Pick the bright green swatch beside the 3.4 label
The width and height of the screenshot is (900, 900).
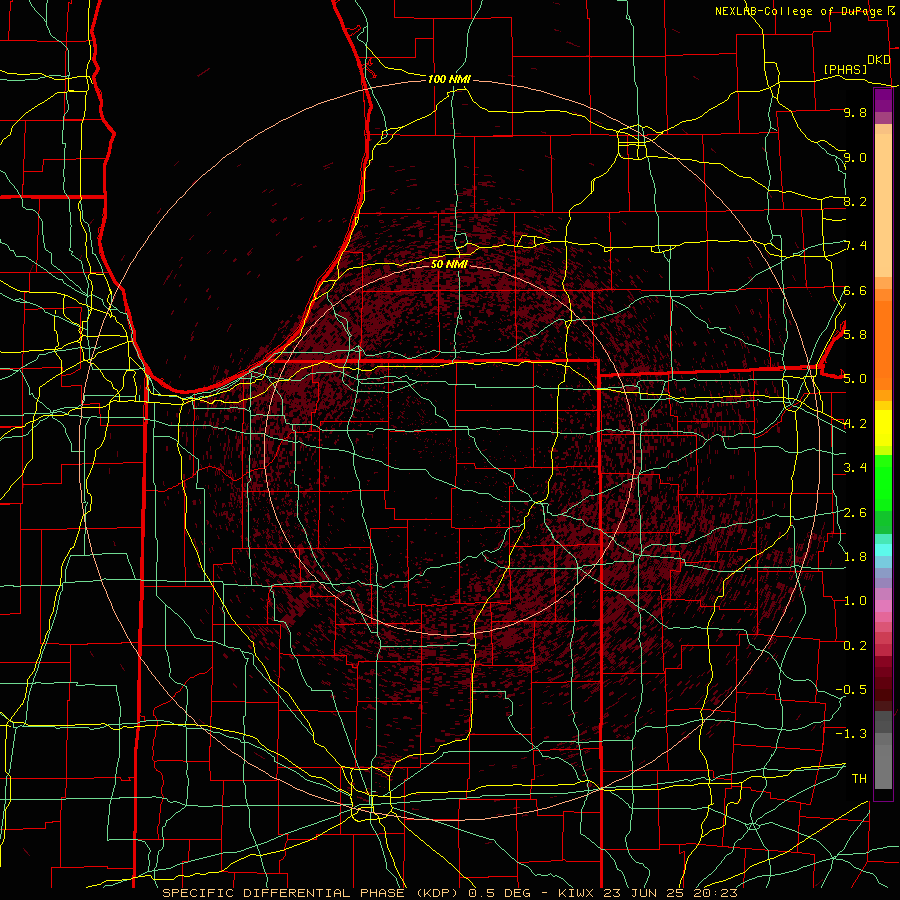coord(883,482)
